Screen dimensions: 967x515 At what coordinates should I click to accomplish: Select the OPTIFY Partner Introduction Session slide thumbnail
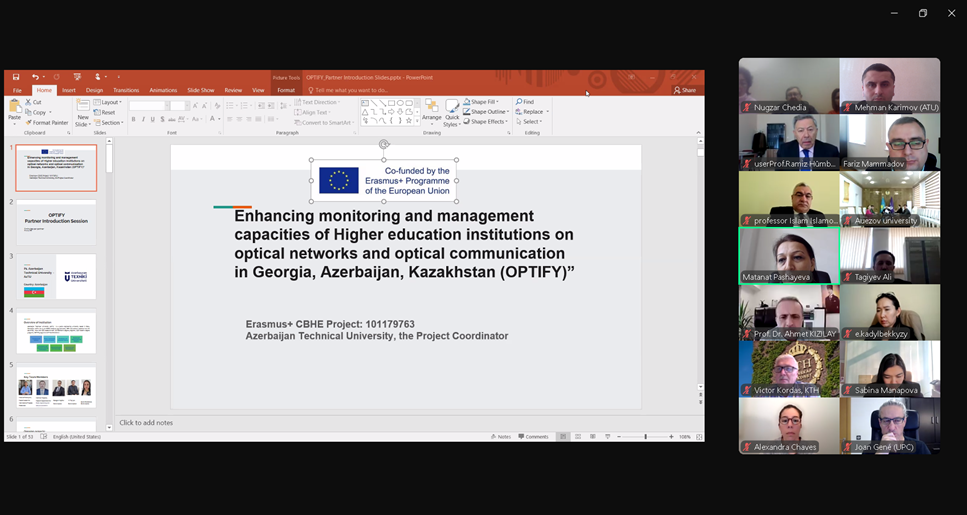click(56, 222)
